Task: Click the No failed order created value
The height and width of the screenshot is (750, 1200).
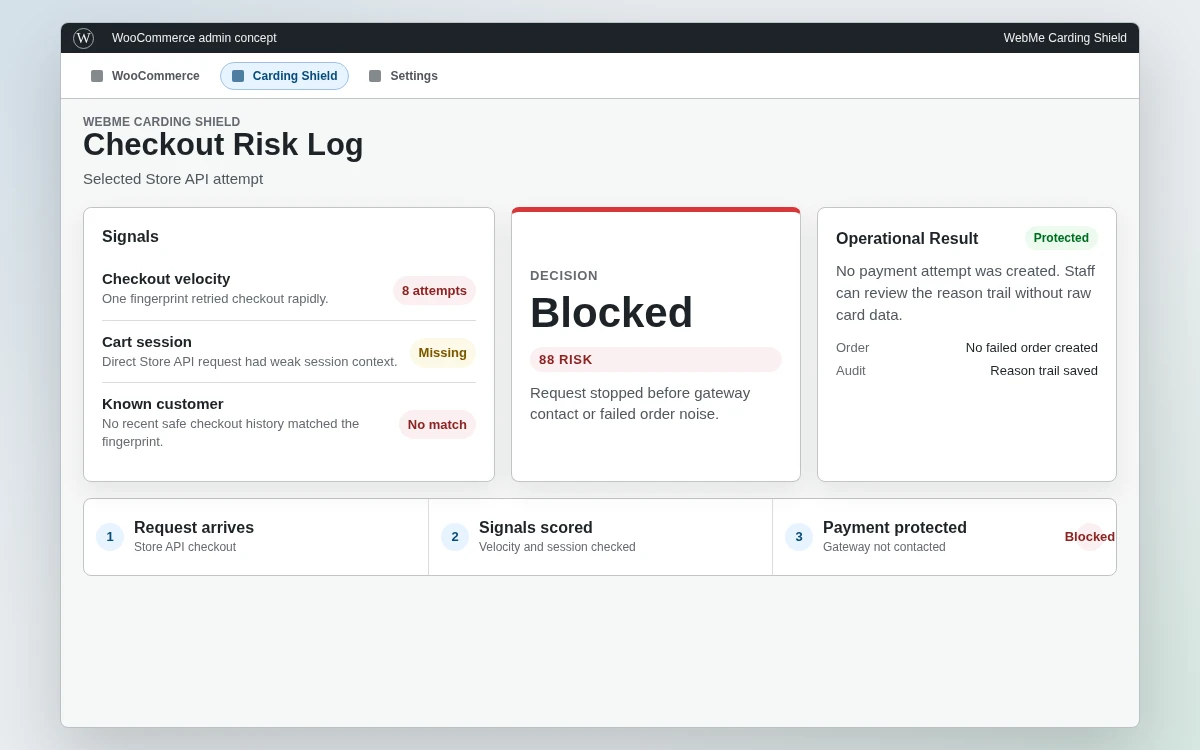Action: tap(1032, 348)
